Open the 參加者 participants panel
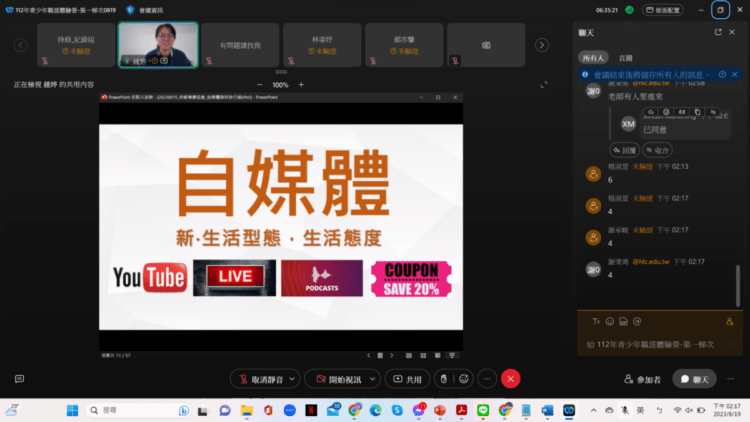 pyautogui.click(x=642, y=379)
